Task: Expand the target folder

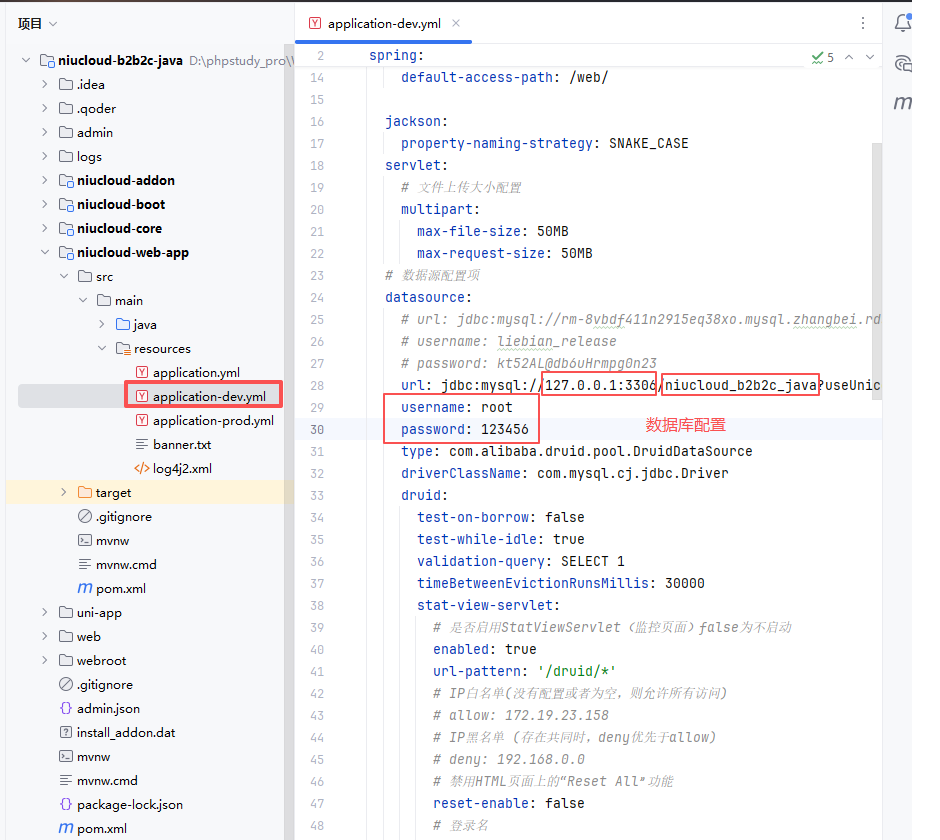Action: click(64, 492)
